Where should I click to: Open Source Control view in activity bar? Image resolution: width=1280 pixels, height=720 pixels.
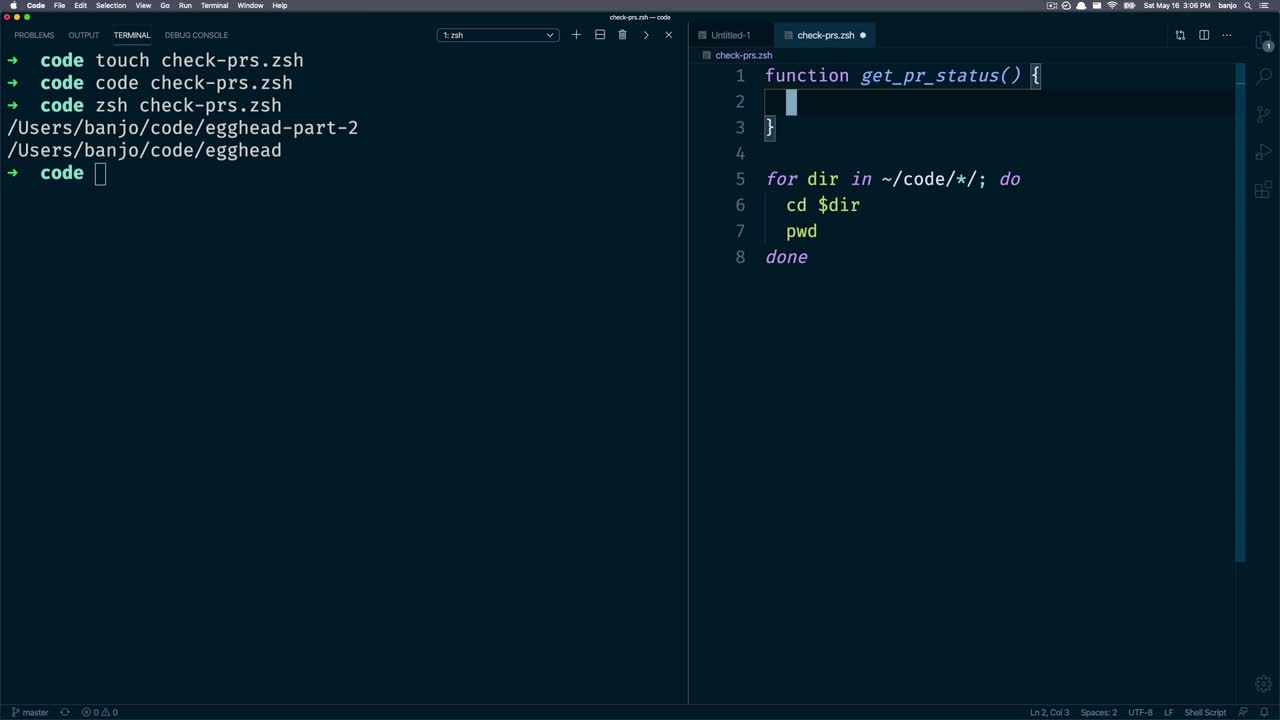[x=1263, y=115]
